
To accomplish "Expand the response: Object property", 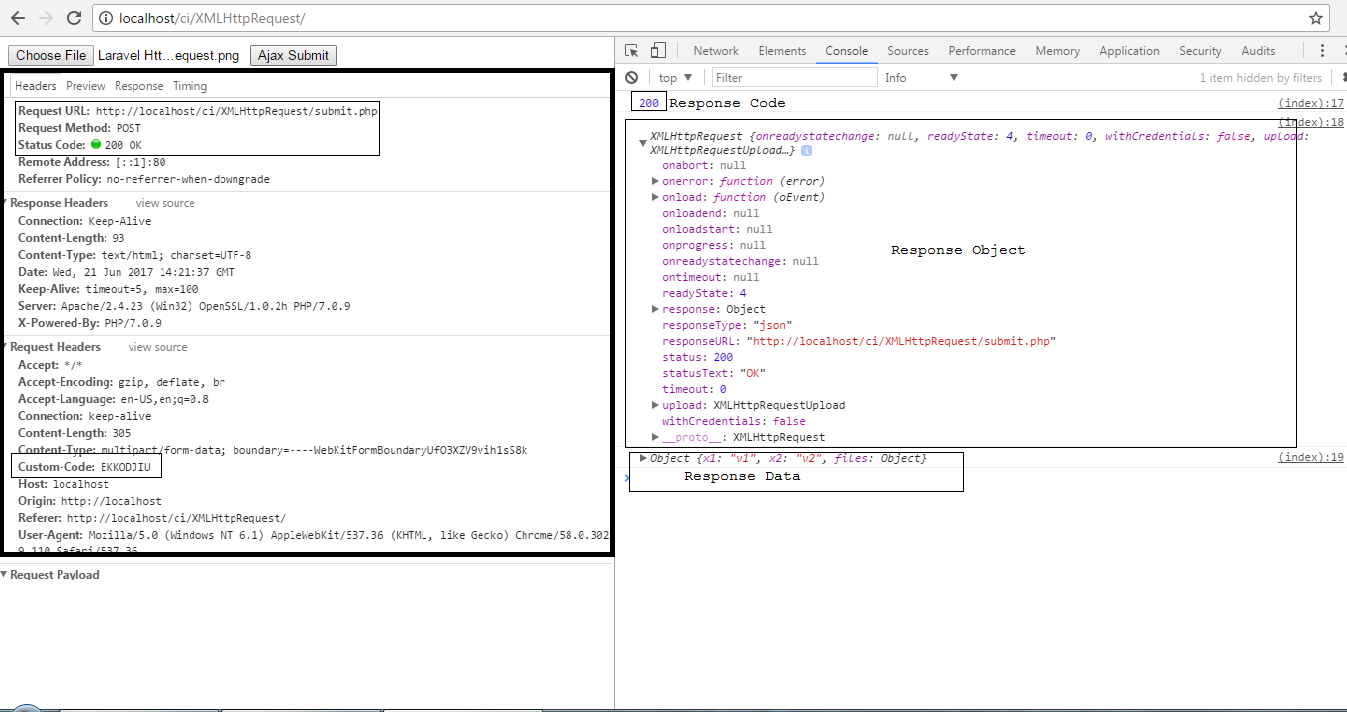I will [655, 309].
